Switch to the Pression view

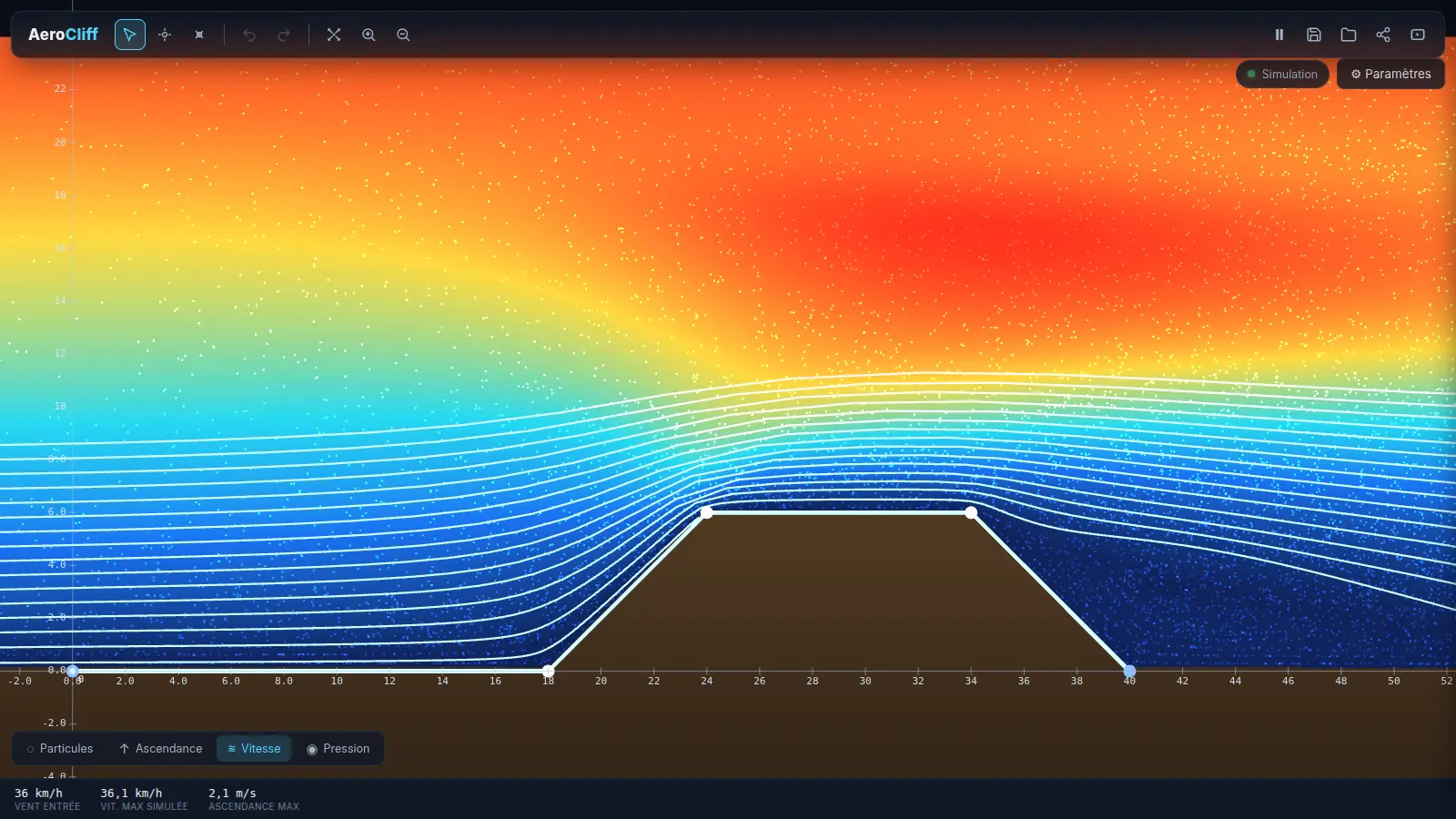pos(338,749)
